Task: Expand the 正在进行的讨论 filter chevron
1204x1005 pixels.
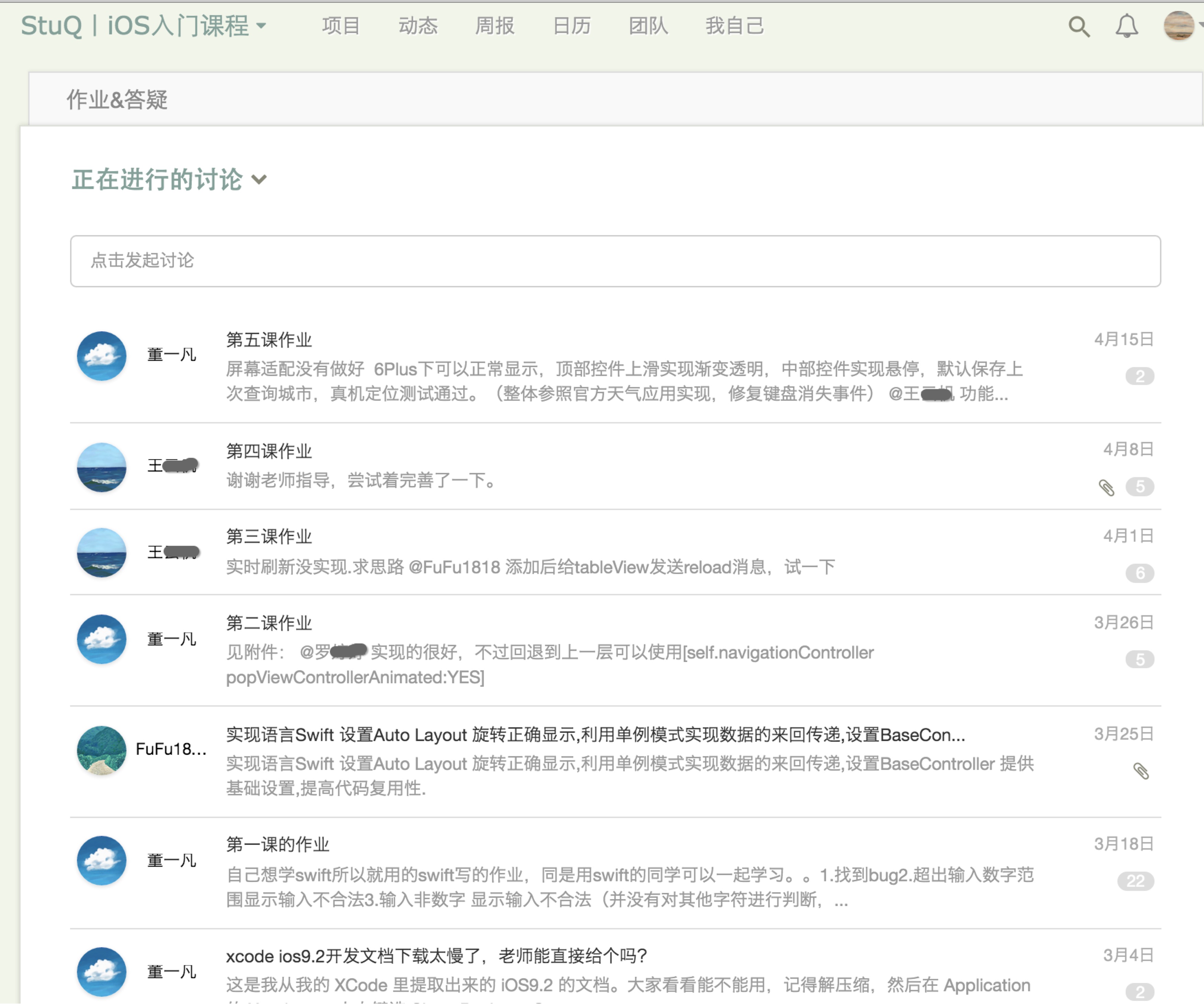Action: 259,179
